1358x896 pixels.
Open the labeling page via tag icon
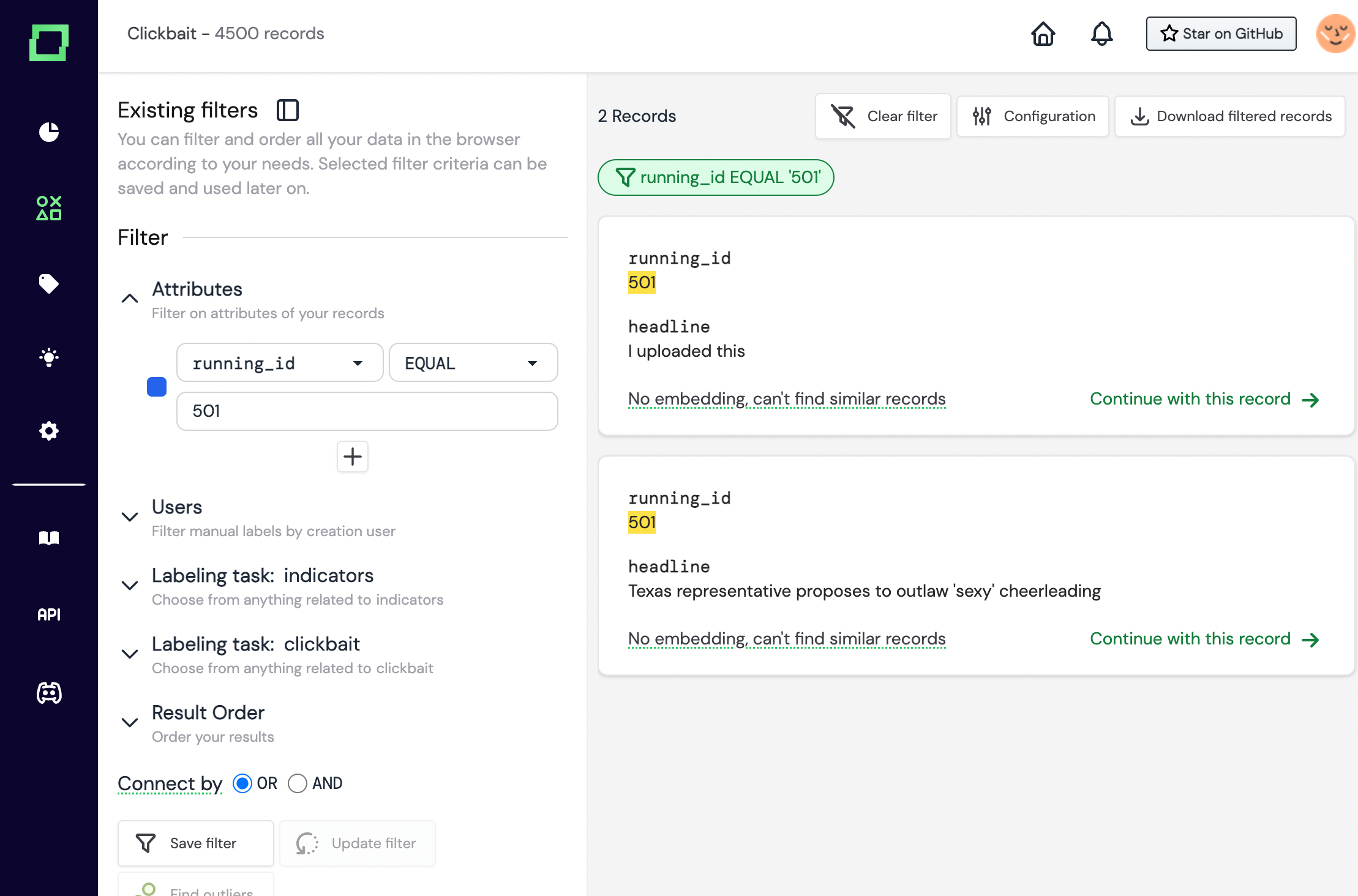click(x=49, y=283)
